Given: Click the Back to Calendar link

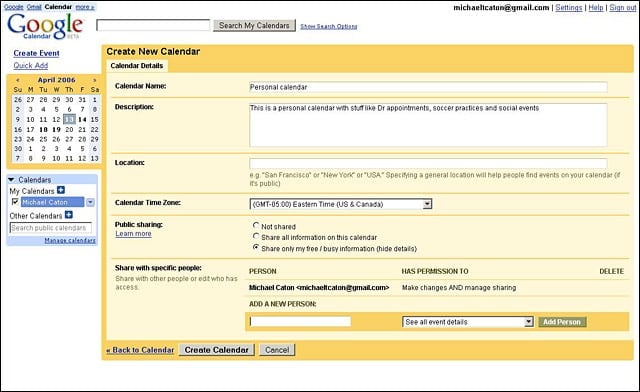Looking at the screenshot, I should [x=140, y=350].
